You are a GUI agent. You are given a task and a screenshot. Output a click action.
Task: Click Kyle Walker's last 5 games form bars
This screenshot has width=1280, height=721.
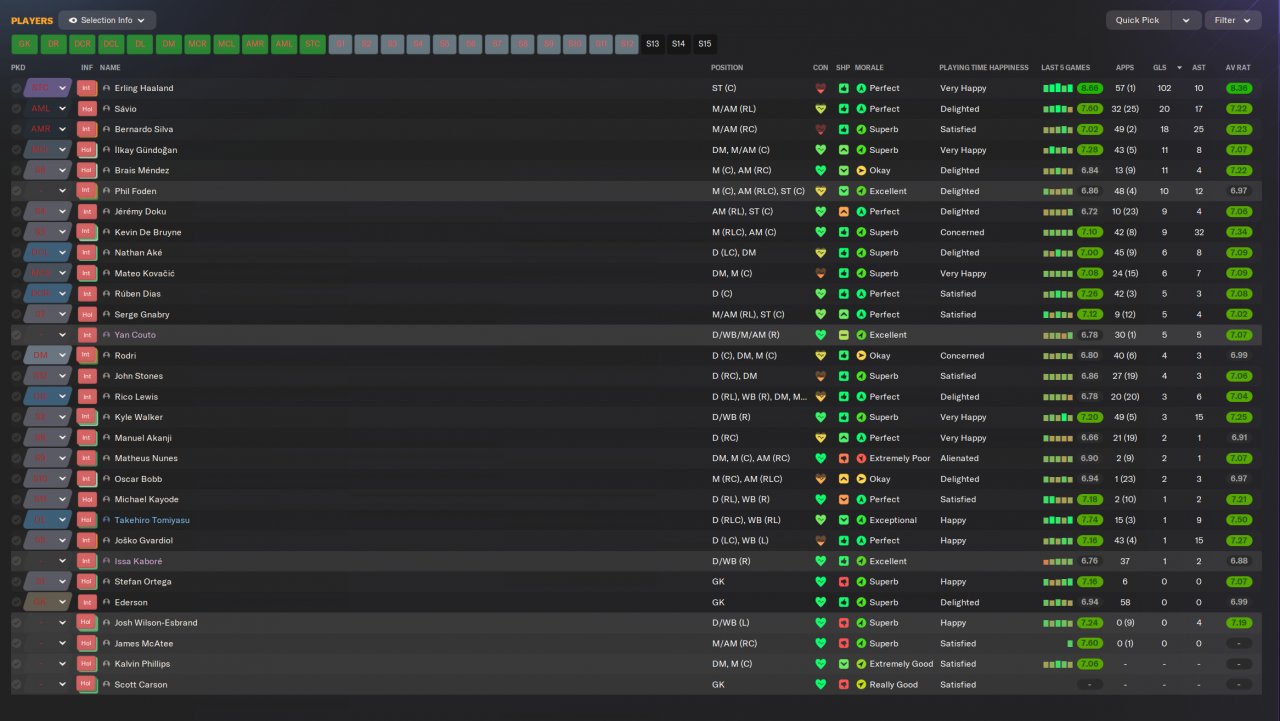click(x=1057, y=417)
